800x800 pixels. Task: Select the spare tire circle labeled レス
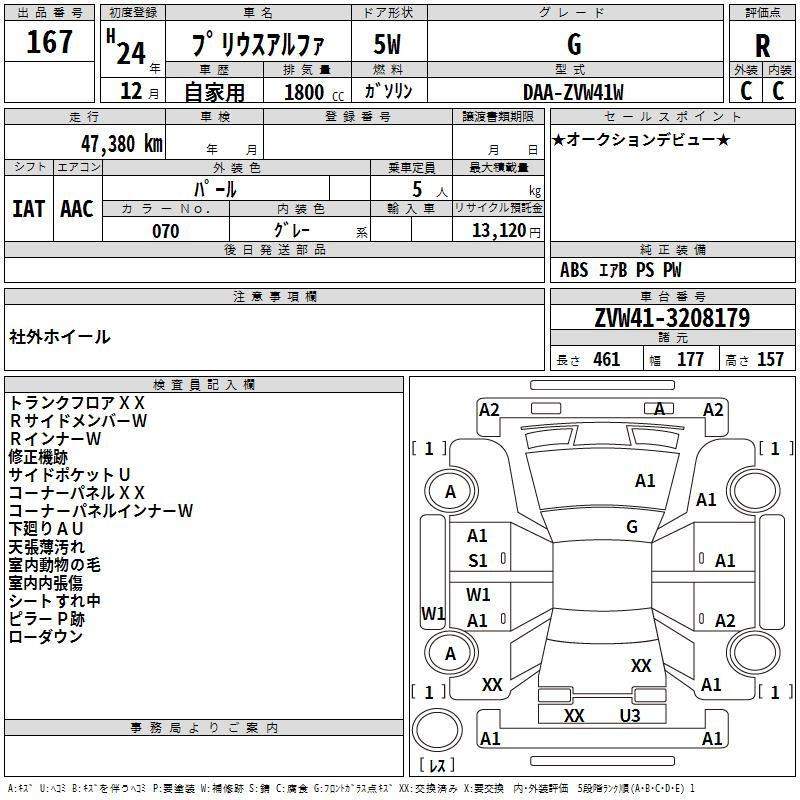pyautogui.click(x=437, y=730)
